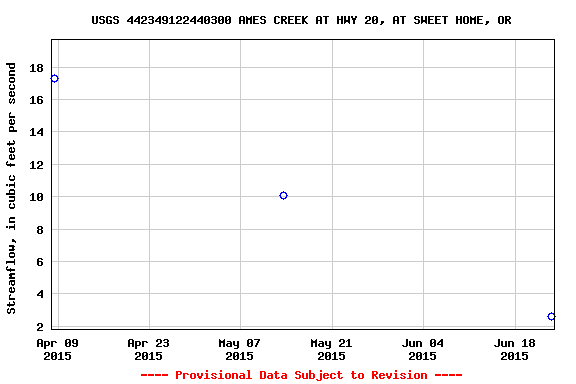Click the x-axis label May 21 2015
The width and height of the screenshot is (576, 384).
pos(331,349)
